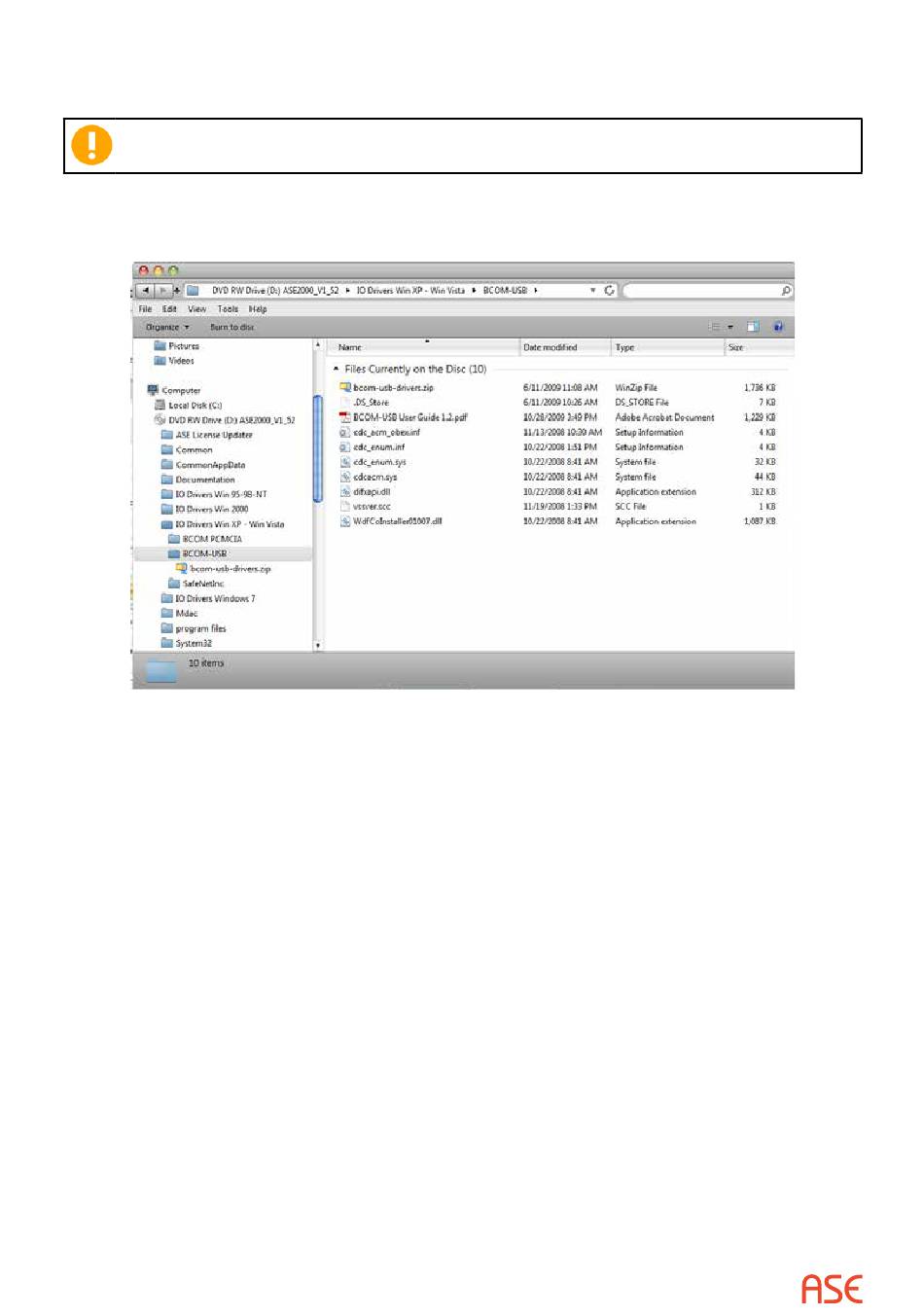Open Pictures in the navigation pane
924x1316 pixels.
pyautogui.click(x=183, y=346)
